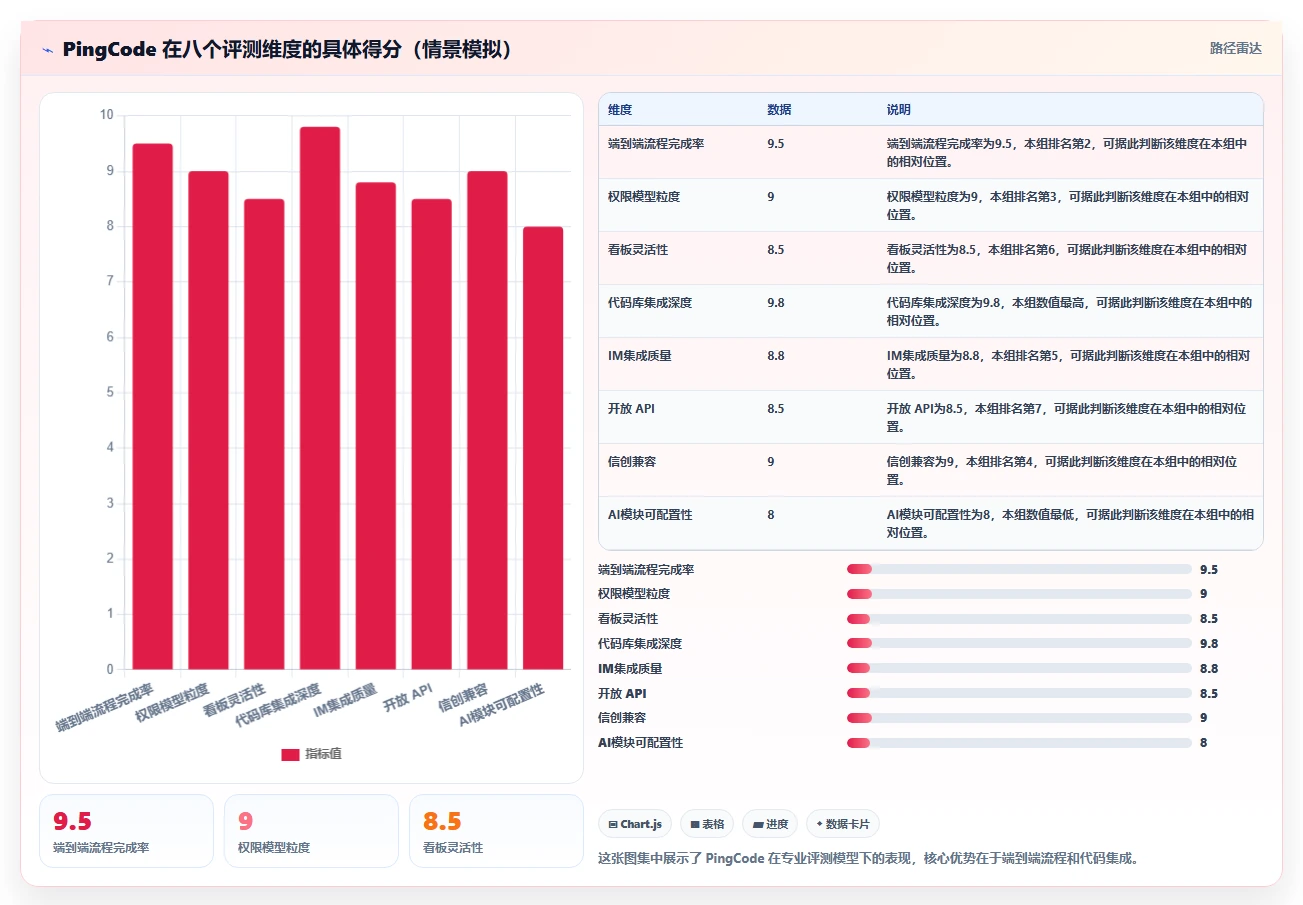
Task: Click the 进度 tag
Action: tap(770, 824)
